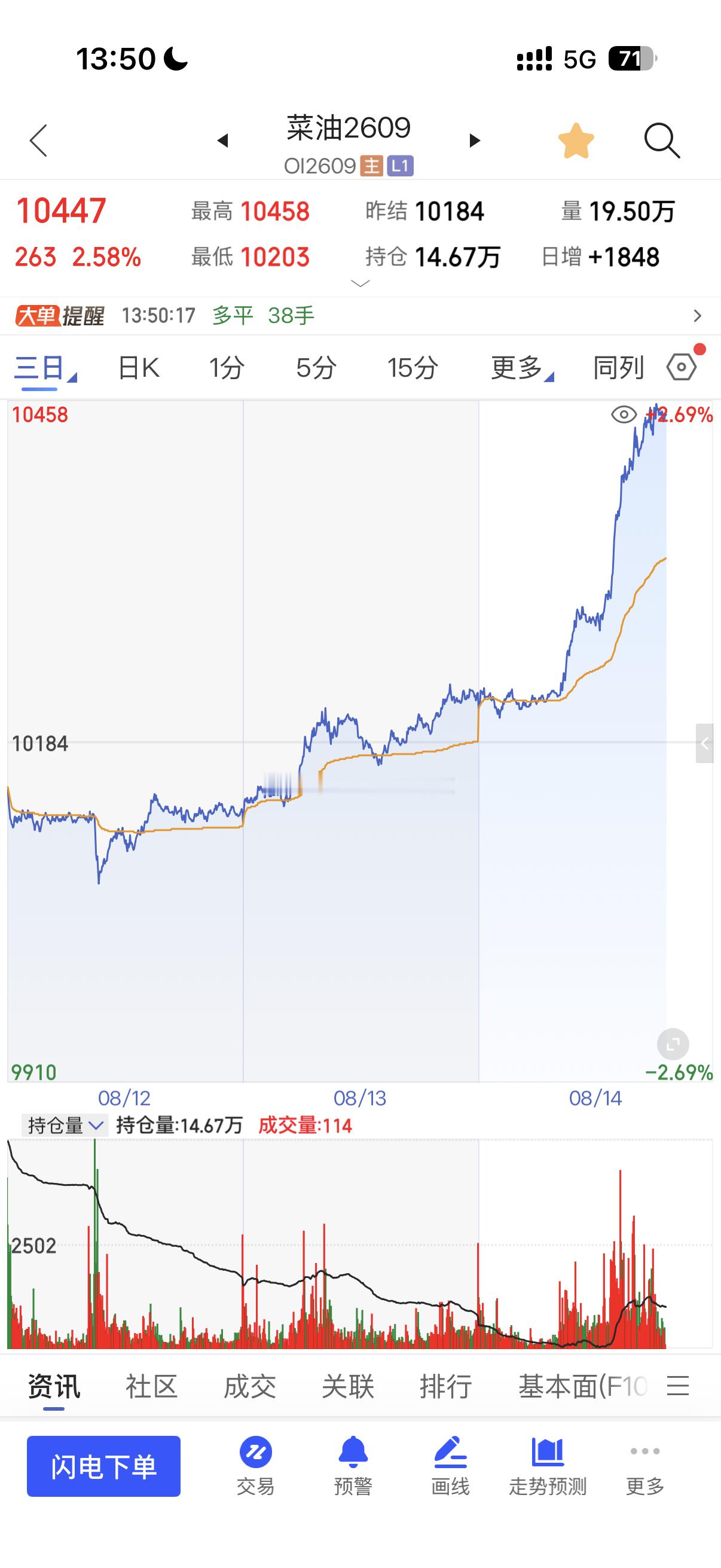The image size is (721, 1568).
Task: Open the 更多 timeframe dropdown
Action: 522,368
